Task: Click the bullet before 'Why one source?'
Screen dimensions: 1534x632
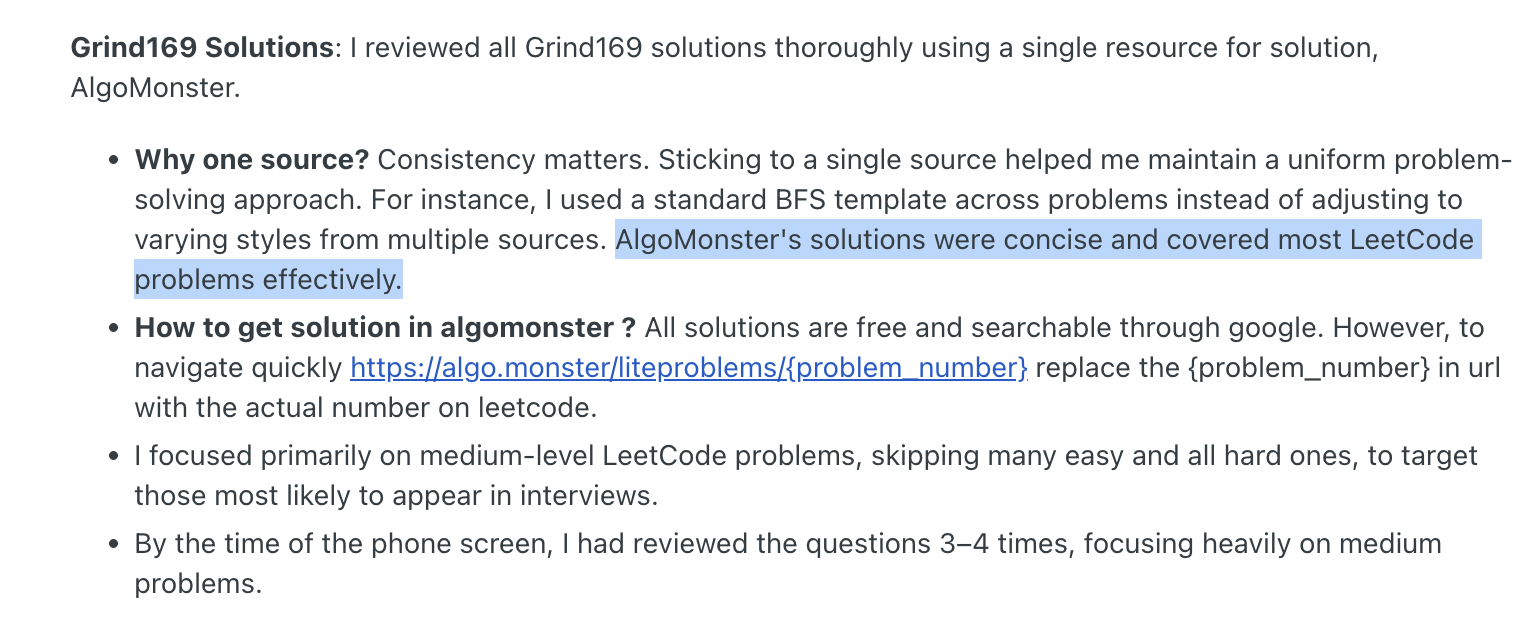Action: [114, 160]
